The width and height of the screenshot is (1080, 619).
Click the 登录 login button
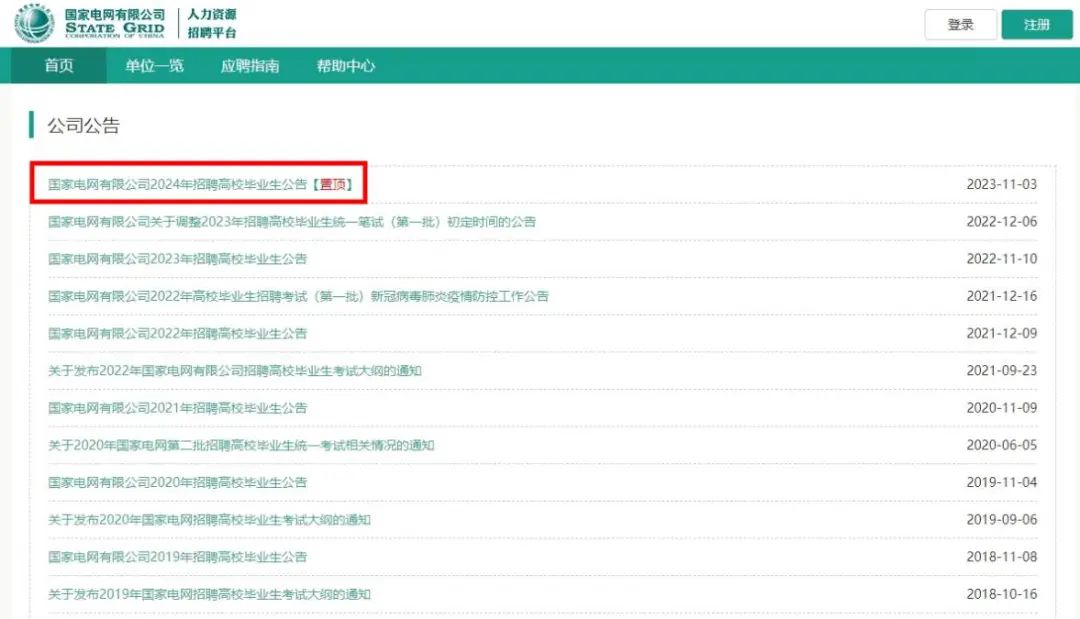[960, 25]
